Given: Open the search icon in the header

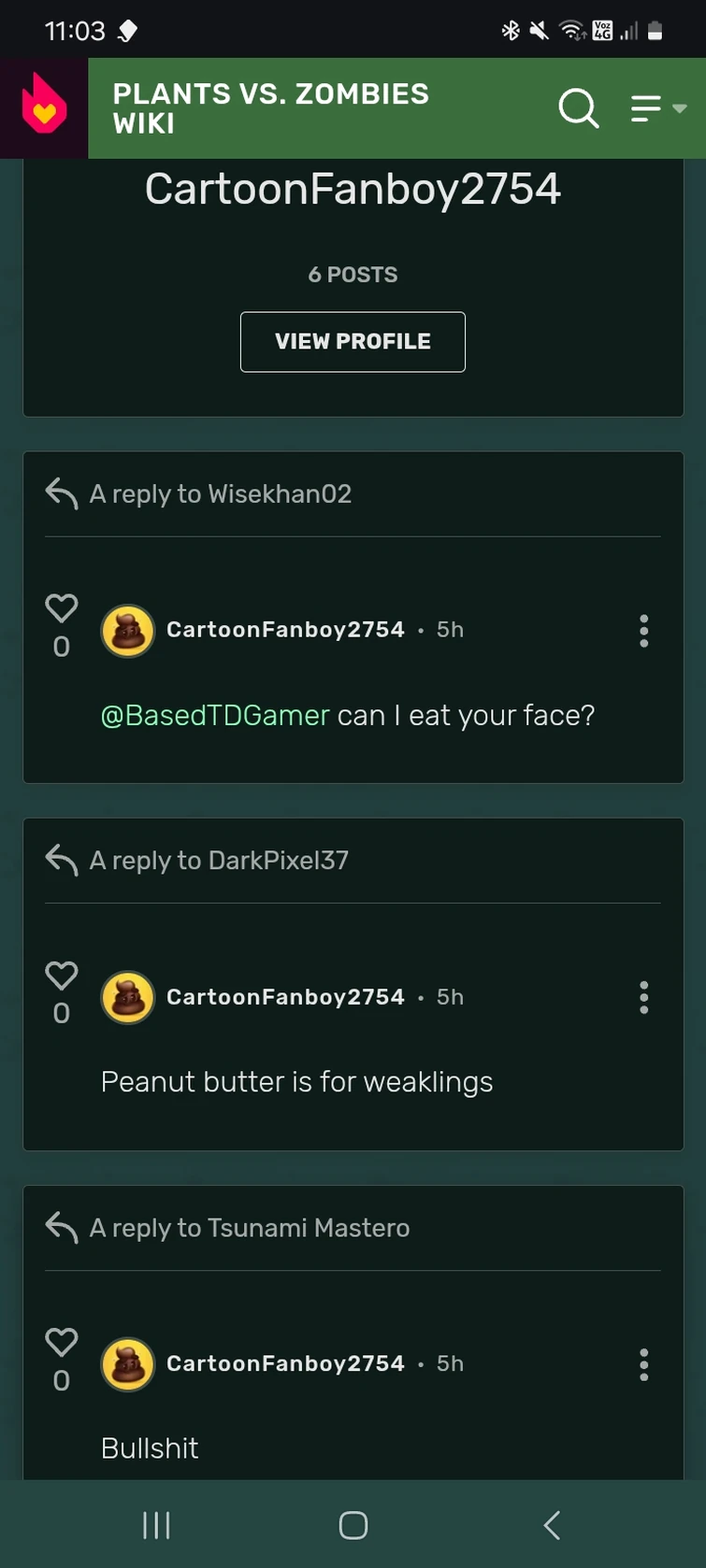Looking at the screenshot, I should point(579,108).
